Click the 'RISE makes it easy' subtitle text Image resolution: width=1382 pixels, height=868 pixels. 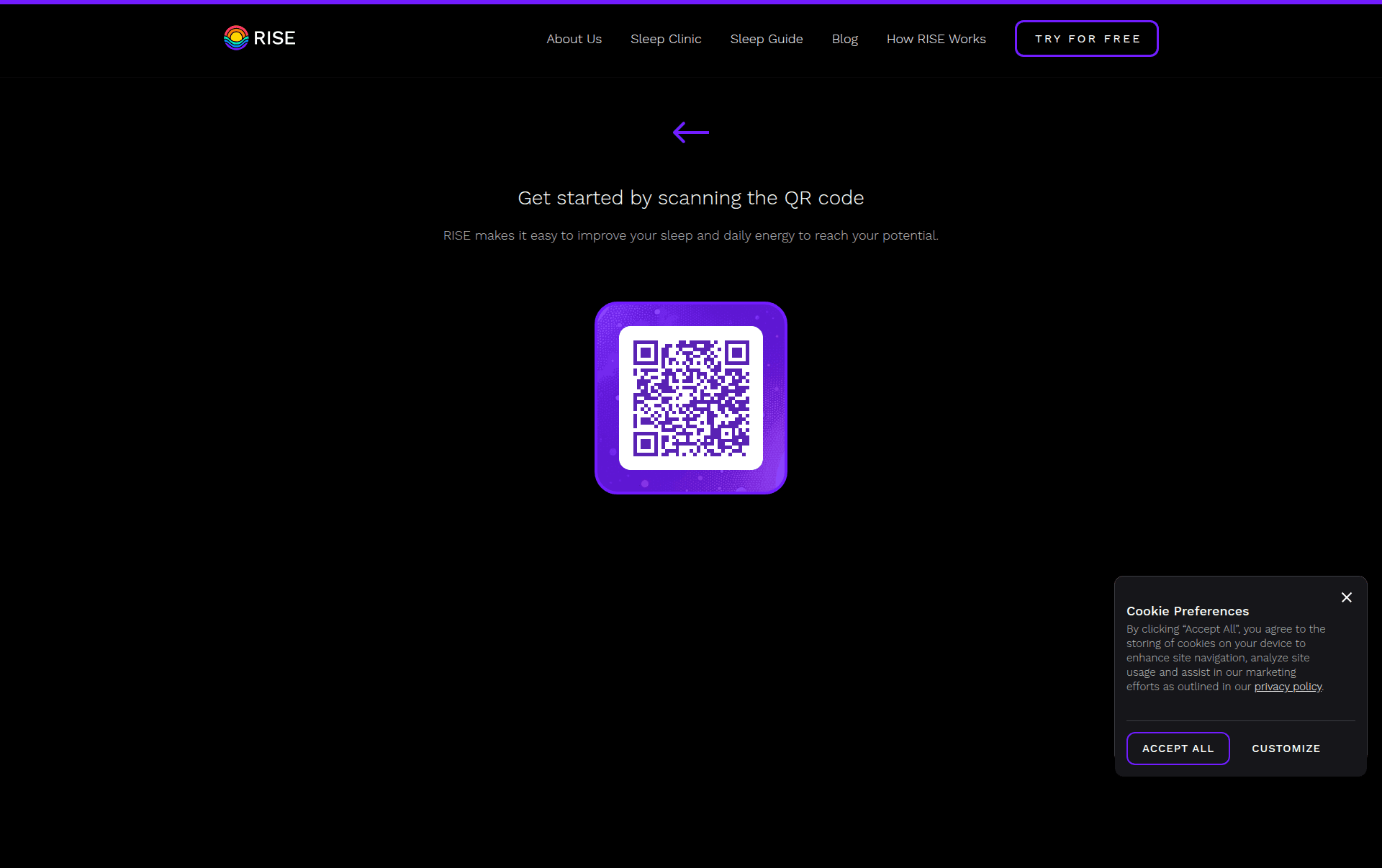[x=691, y=235]
